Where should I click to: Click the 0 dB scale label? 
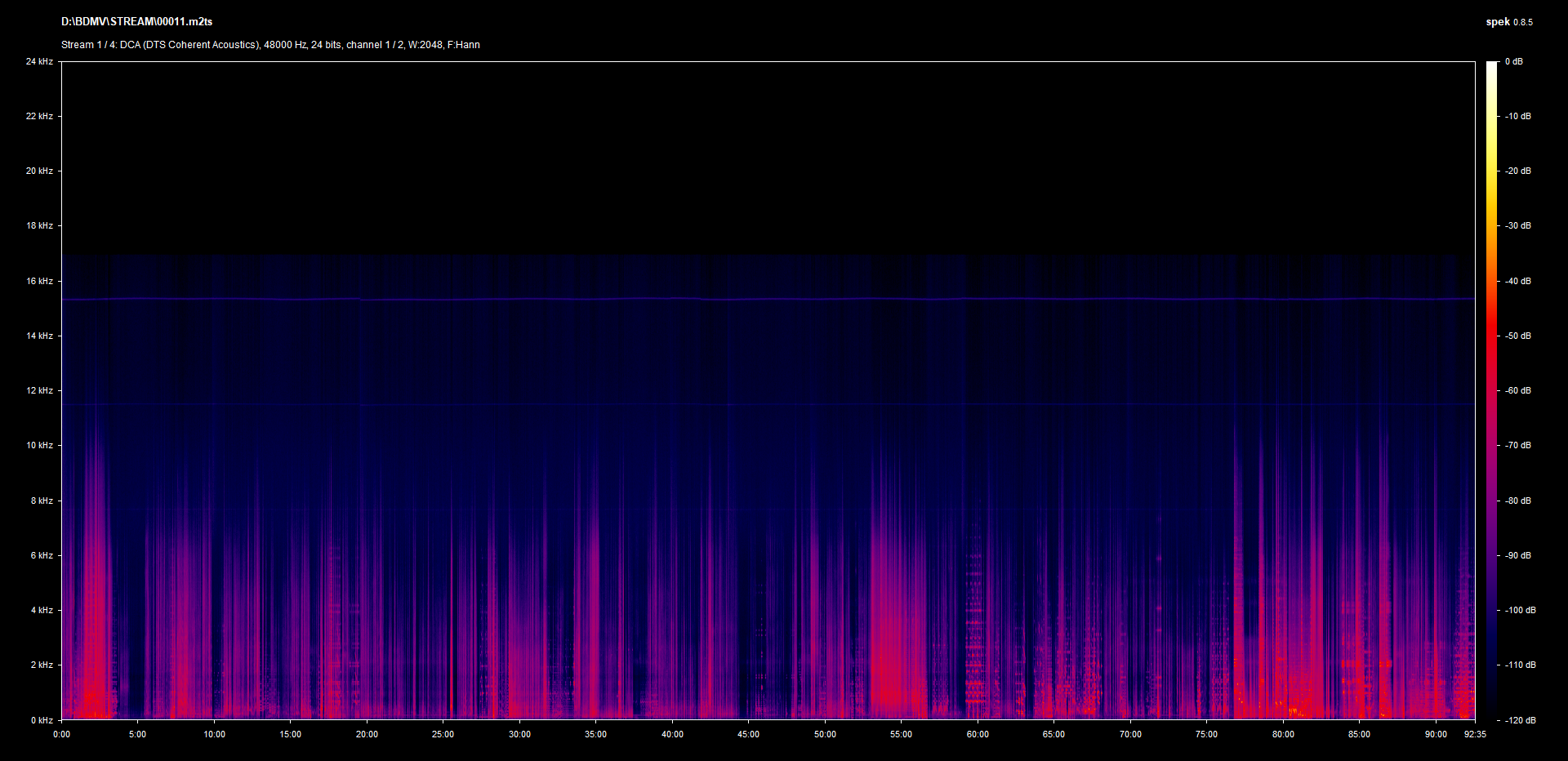[x=1514, y=61]
